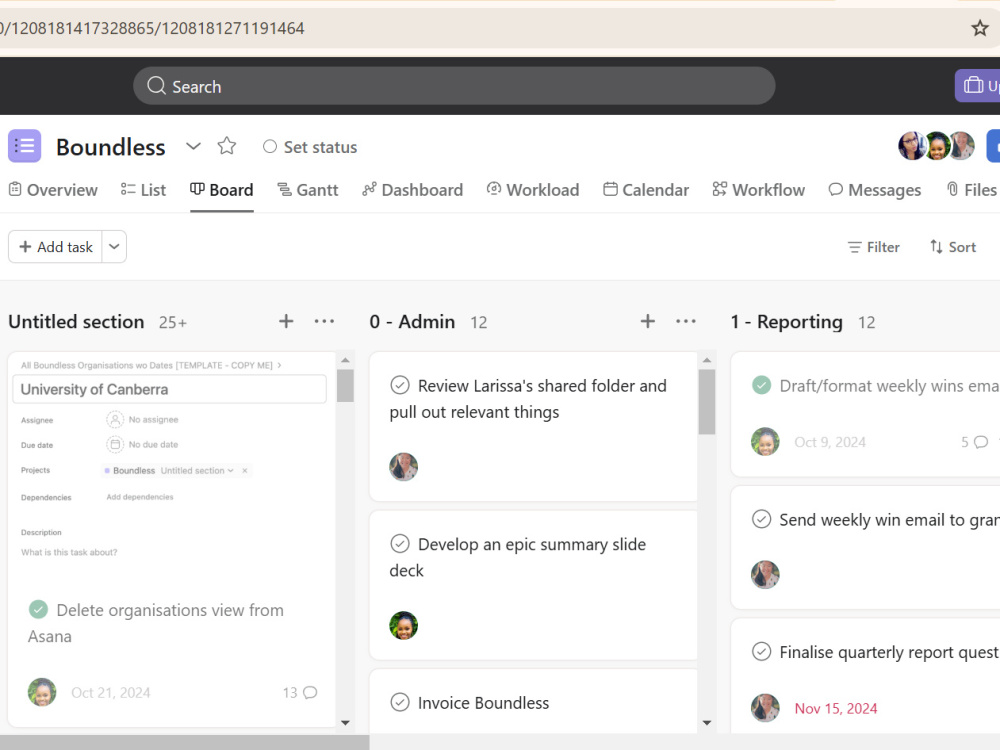This screenshot has width=1000, height=750.
Task: Switch to the Dashboard tab
Action: (x=412, y=190)
